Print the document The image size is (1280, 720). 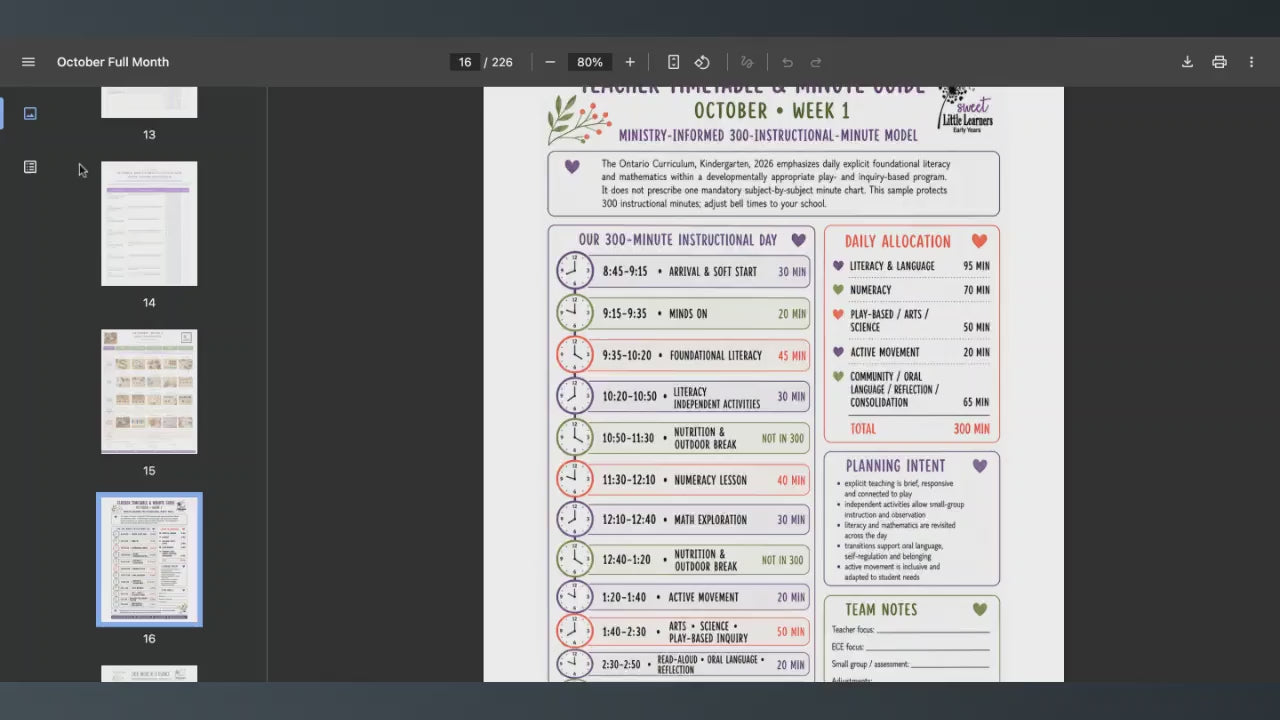pyautogui.click(x=1219, y=62)
